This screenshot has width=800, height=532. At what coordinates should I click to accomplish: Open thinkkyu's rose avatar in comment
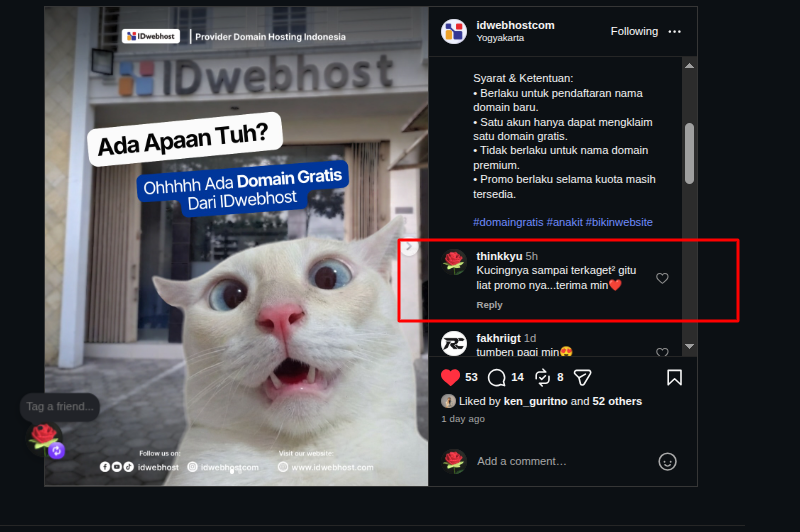454,262
